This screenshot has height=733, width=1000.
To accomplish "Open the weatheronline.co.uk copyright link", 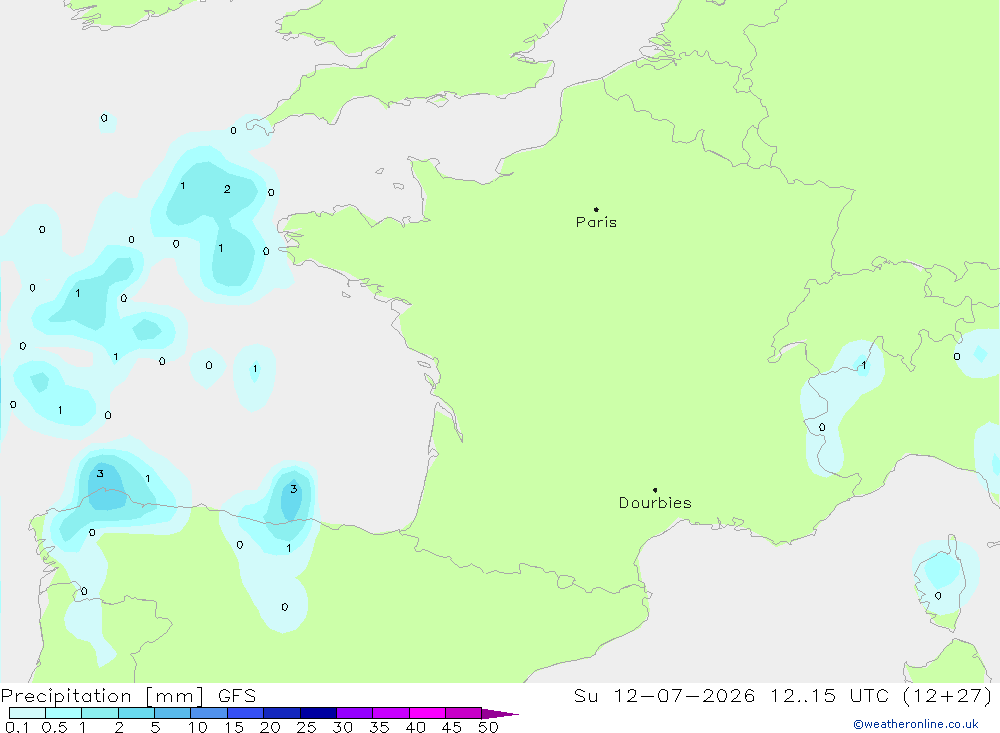I will [x=916, y=724].
